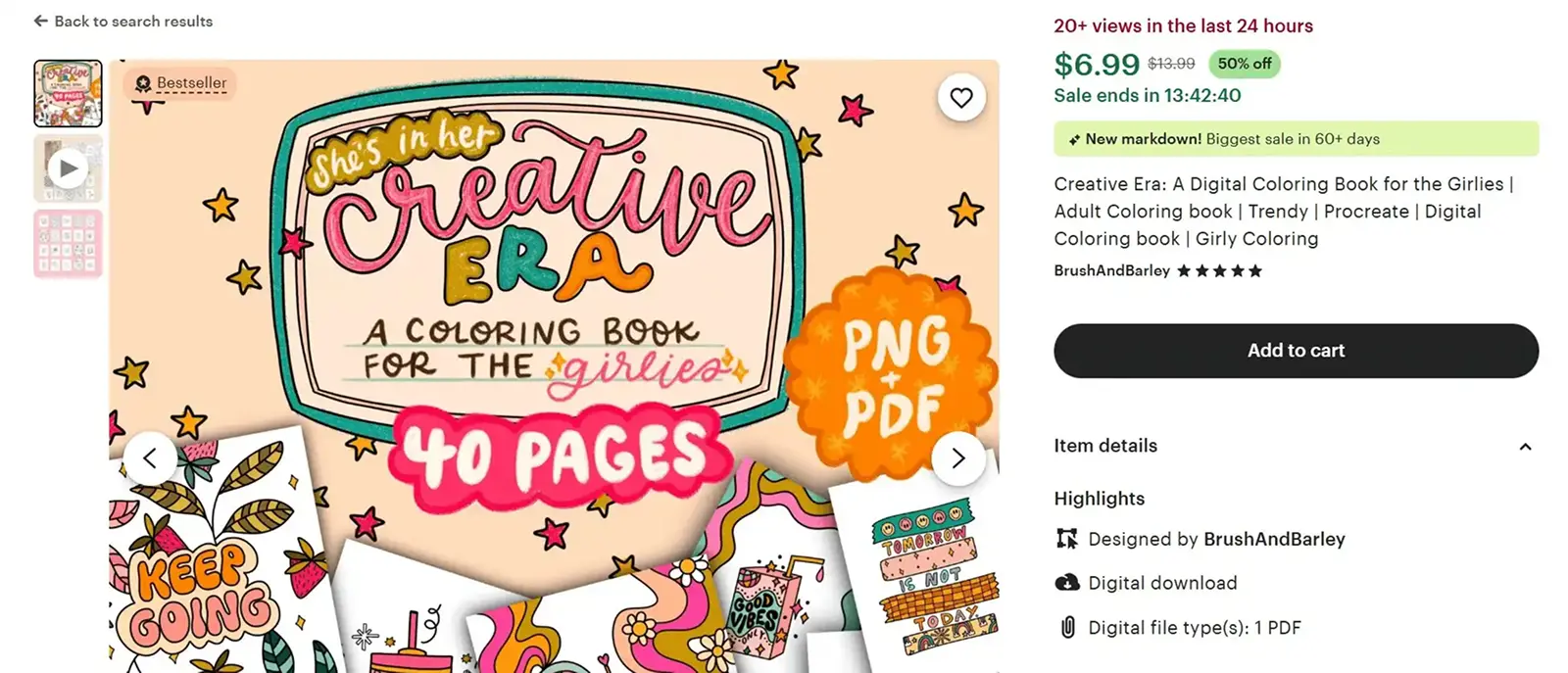Click the back arrow beside search results

tap(39, 21)
